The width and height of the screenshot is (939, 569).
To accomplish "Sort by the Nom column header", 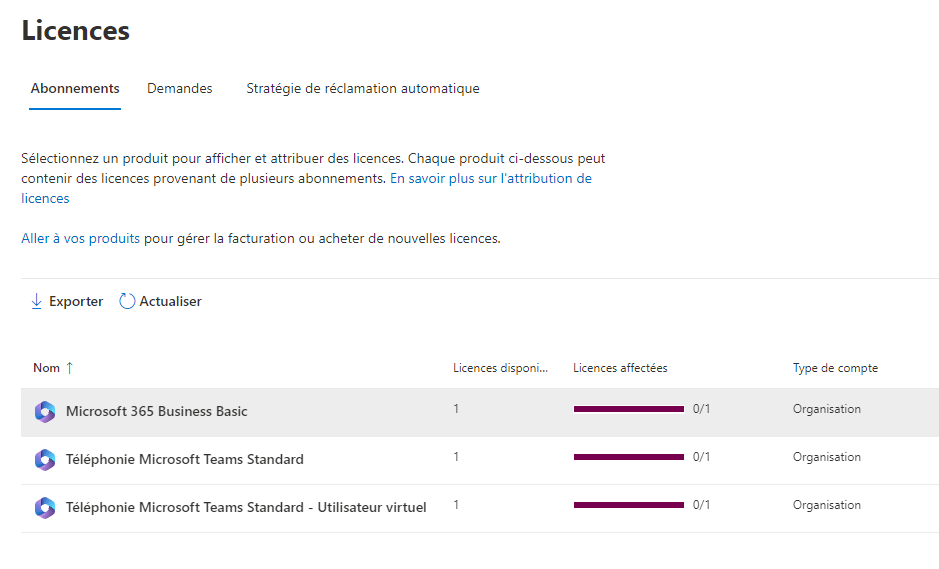I will point(46,368).
